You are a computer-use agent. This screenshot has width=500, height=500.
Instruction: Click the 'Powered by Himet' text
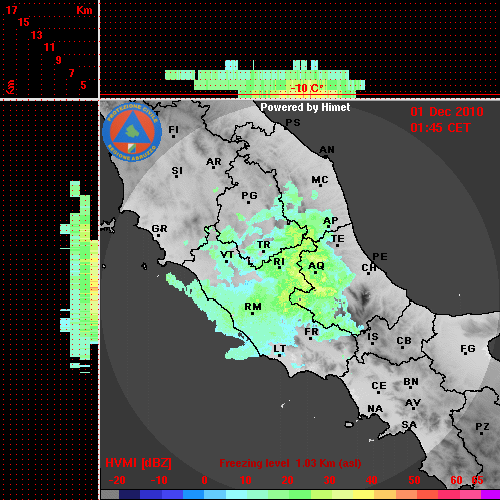pos(305,107)
